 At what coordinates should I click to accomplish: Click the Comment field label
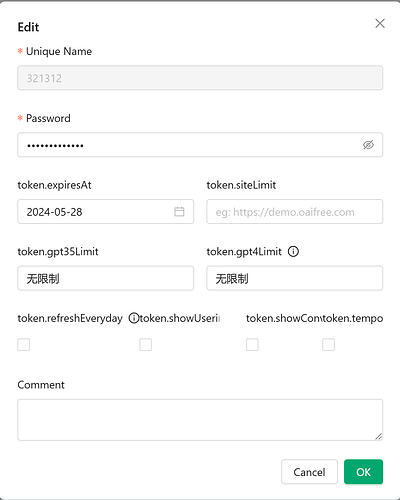(x=41, y=385)
